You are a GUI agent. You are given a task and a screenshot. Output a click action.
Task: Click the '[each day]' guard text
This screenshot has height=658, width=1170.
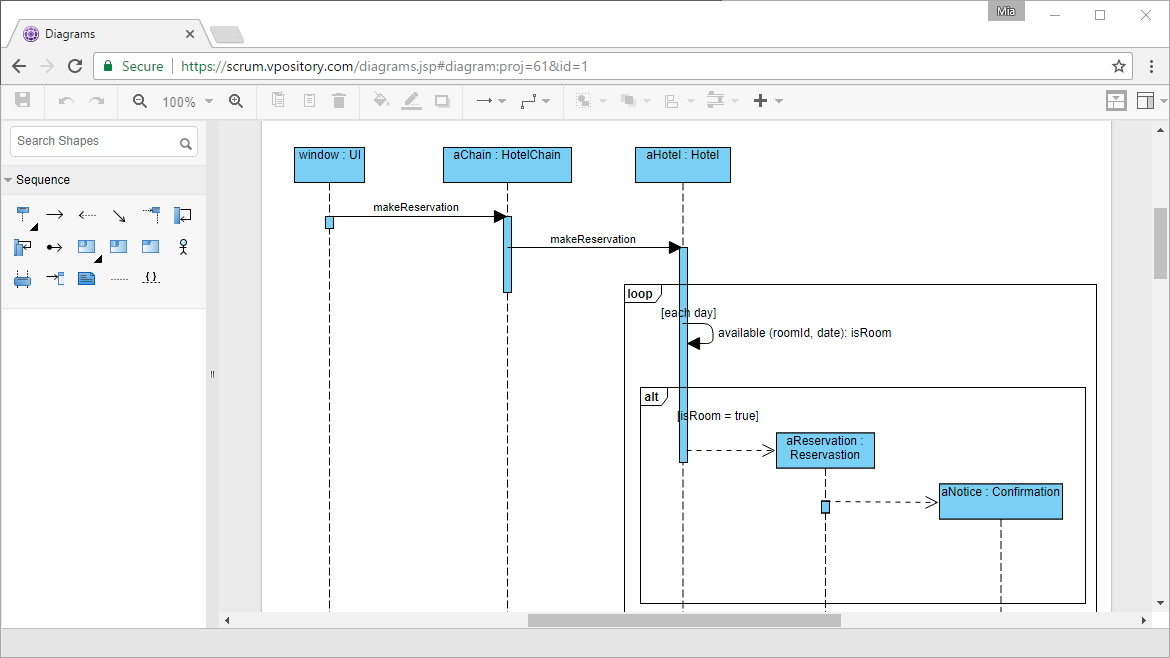point(689,313)
